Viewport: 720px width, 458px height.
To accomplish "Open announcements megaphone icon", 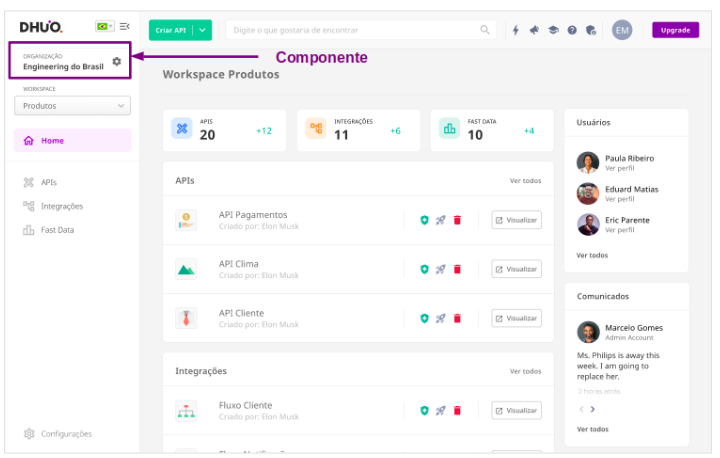I will (534, 30).
